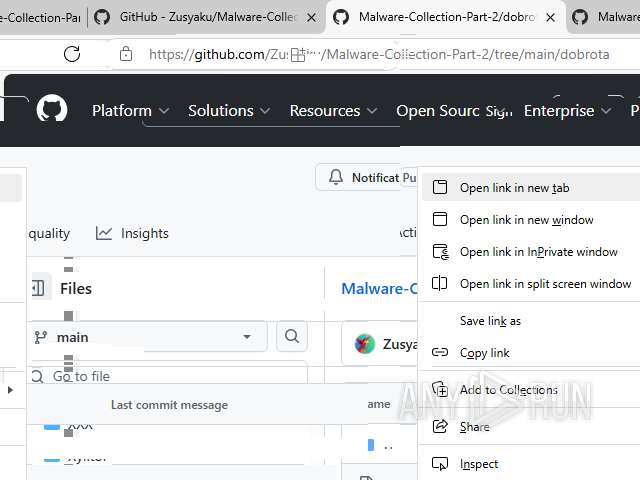Click the Inspect icon in context menu
The height and width of the screenshot is (480, 640).
coord(440,464)
